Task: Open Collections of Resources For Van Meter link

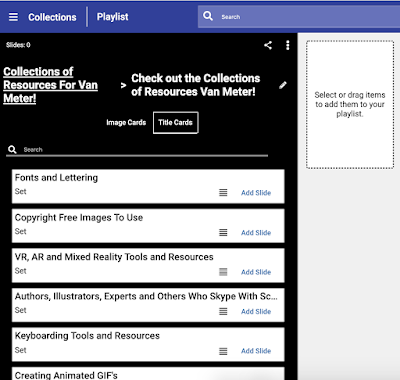Action: (50, 85)
